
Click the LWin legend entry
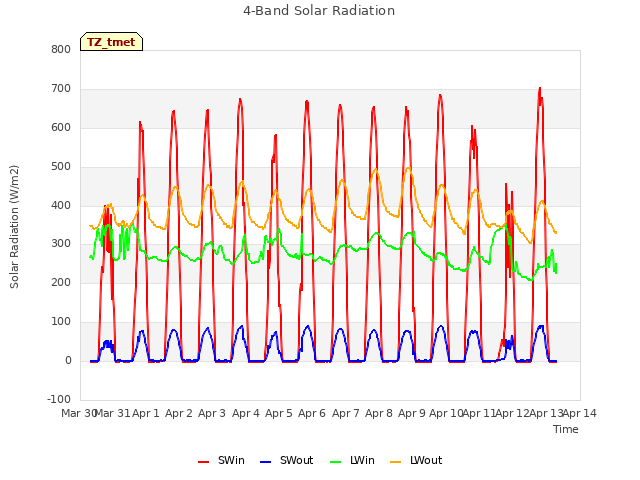click(352, 460)
